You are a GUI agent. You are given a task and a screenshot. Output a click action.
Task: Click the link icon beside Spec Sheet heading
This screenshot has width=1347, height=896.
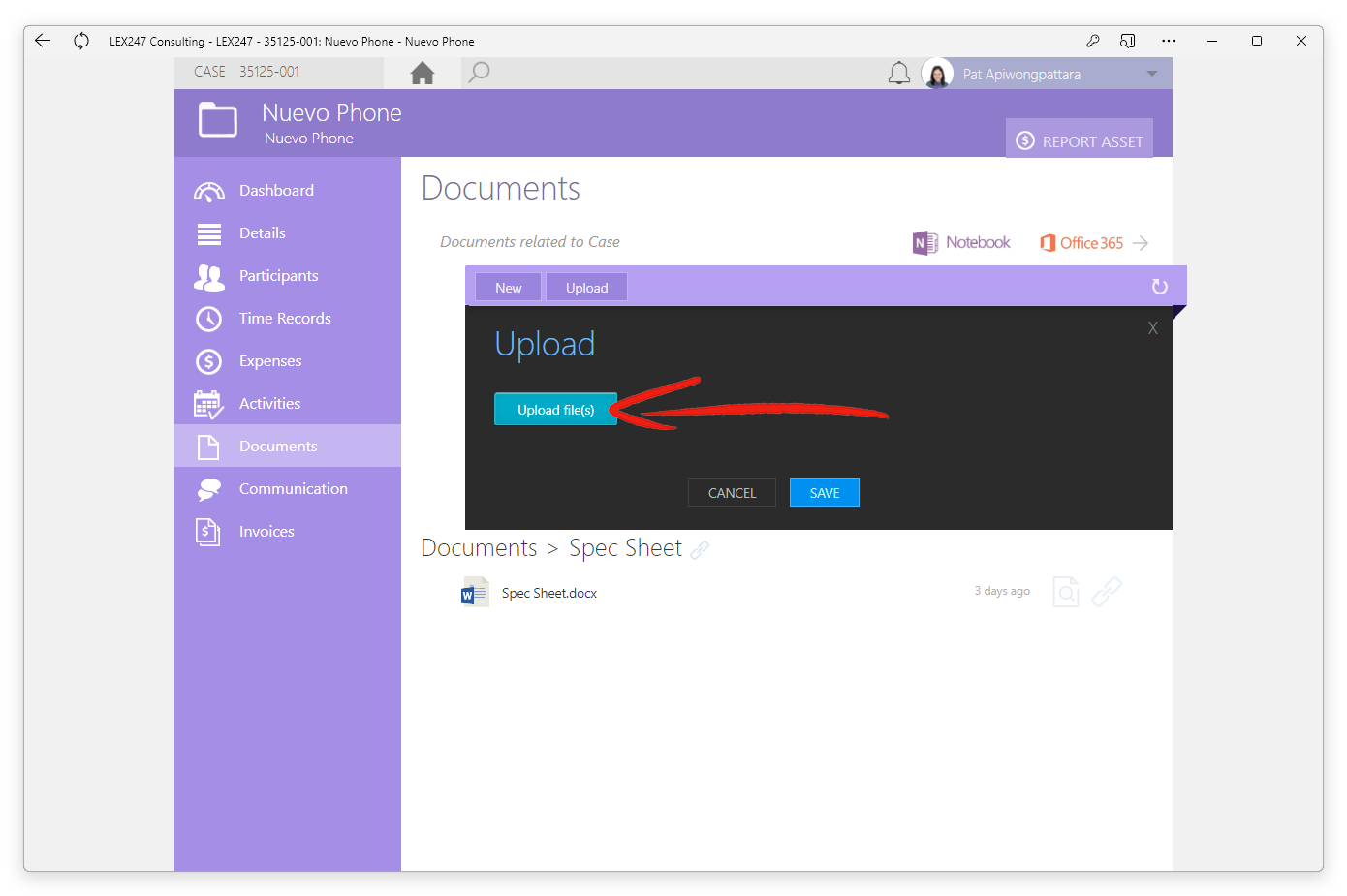point(700,549)
